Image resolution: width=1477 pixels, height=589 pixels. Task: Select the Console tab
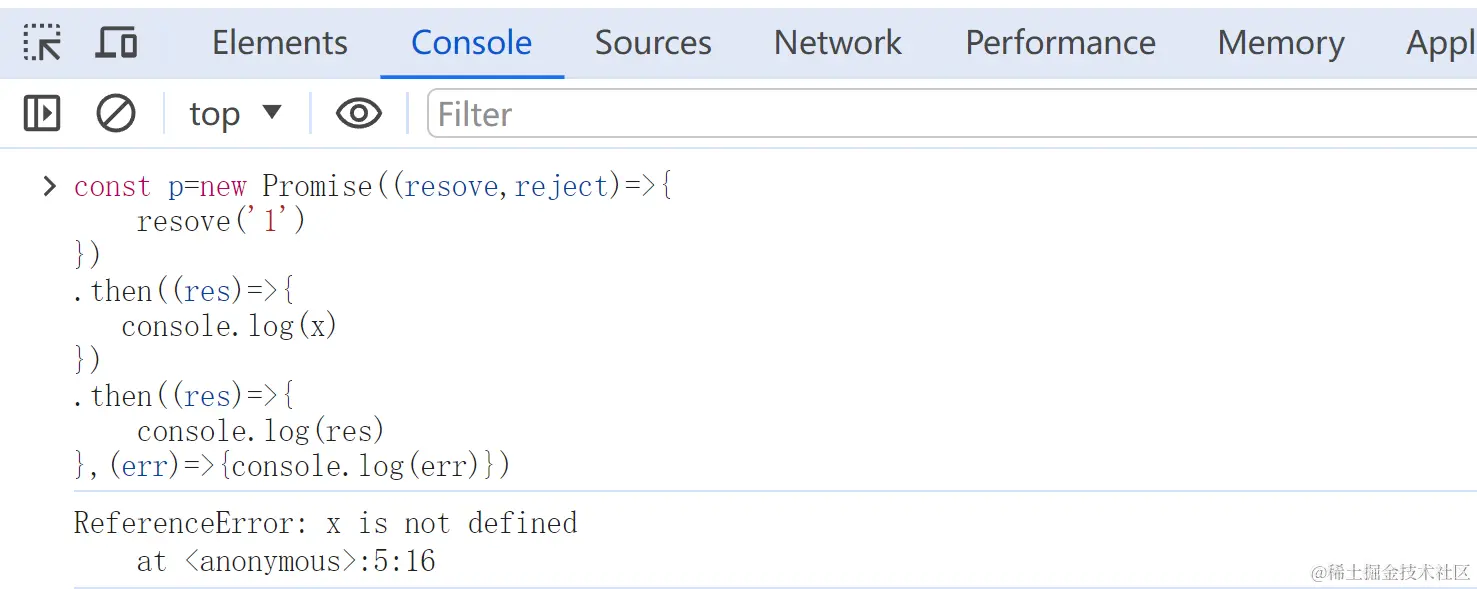tap(471, 43)
